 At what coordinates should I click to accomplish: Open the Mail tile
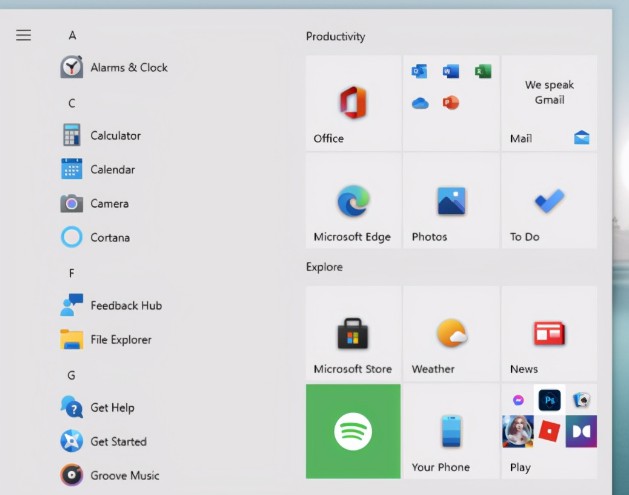pyautogui.click(x=550, y=103)
